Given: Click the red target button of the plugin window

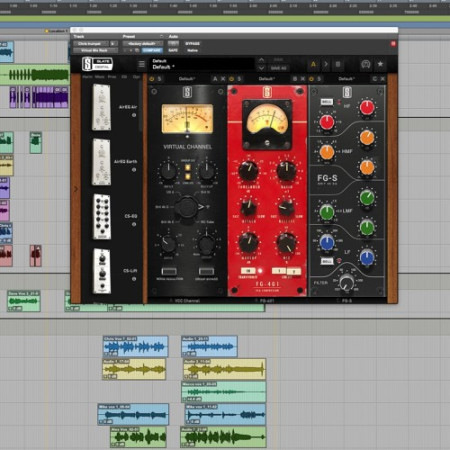Looking at the screenshot, I should tap(393, 44).
